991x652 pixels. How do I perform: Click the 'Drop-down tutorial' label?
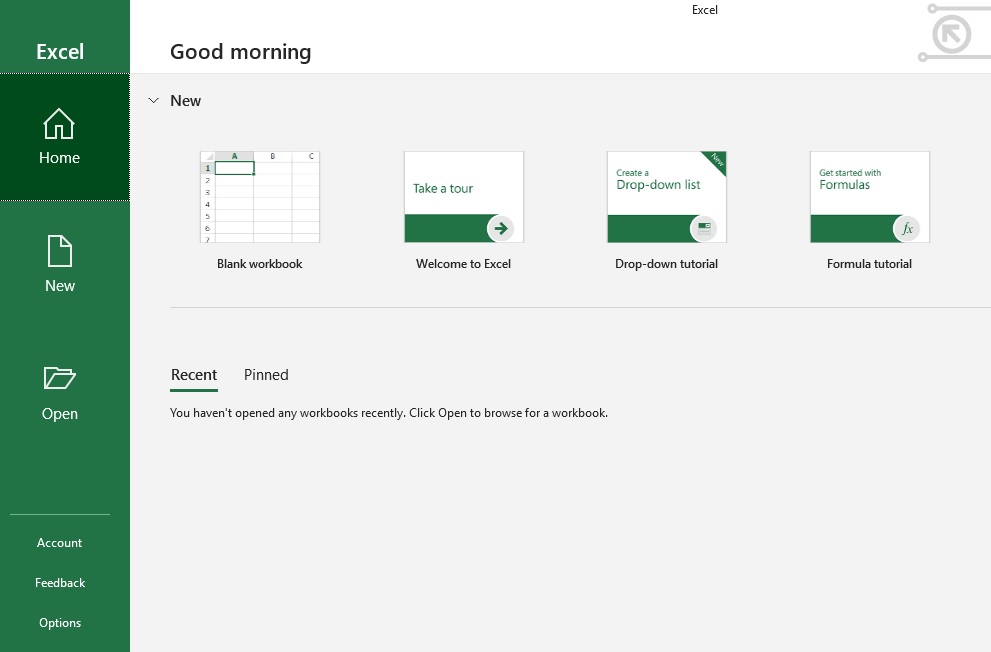click(x=666, y=264)
